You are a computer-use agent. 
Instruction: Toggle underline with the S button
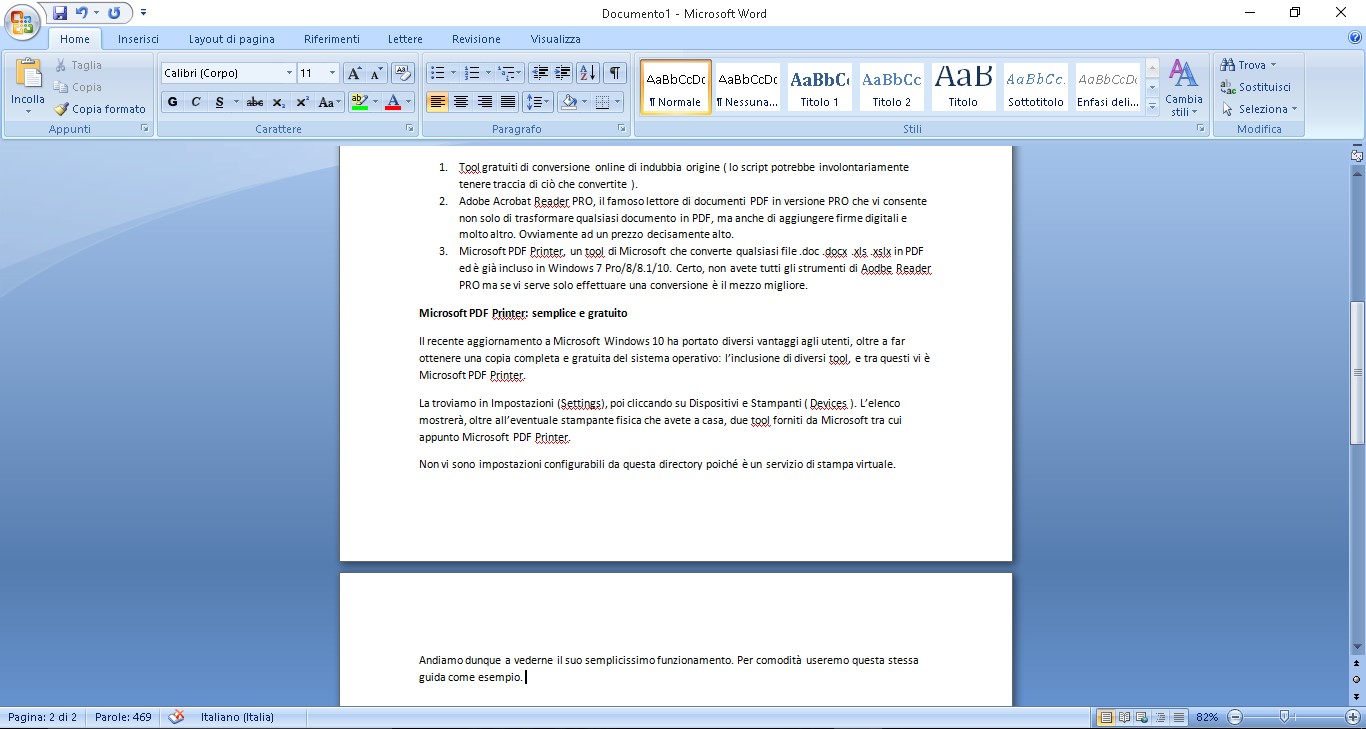(219, 102)
